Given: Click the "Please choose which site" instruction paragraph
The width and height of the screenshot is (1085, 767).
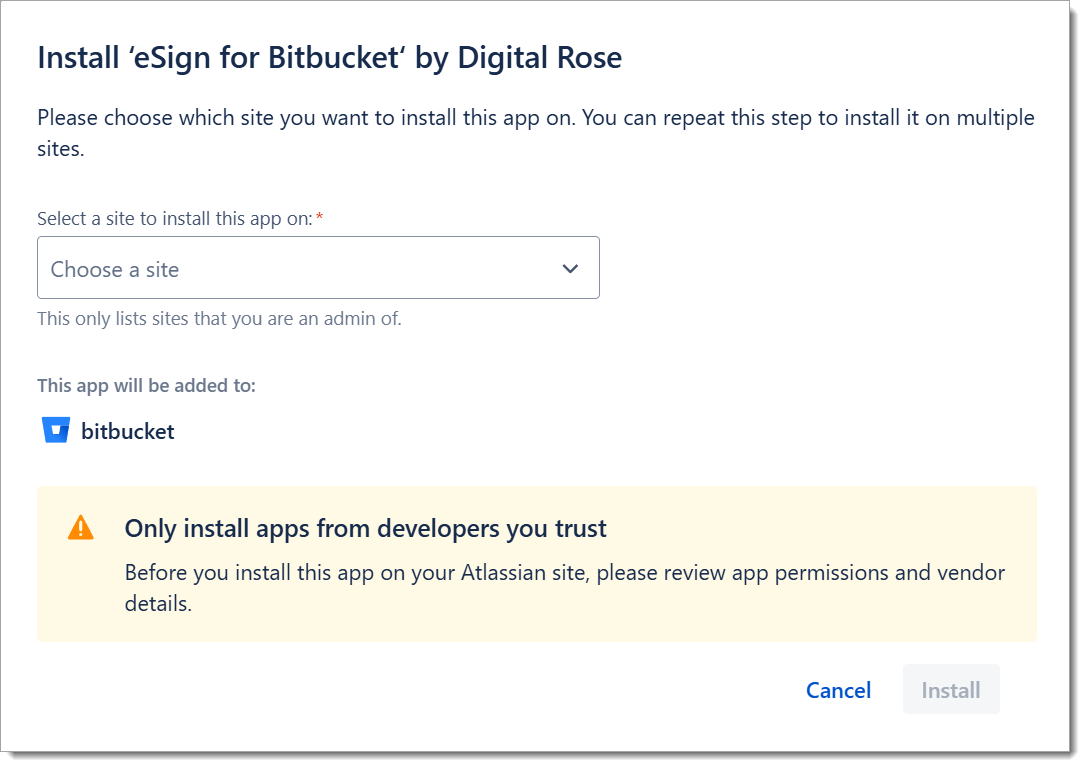Looking at the screenshot, I should [535, 118].
